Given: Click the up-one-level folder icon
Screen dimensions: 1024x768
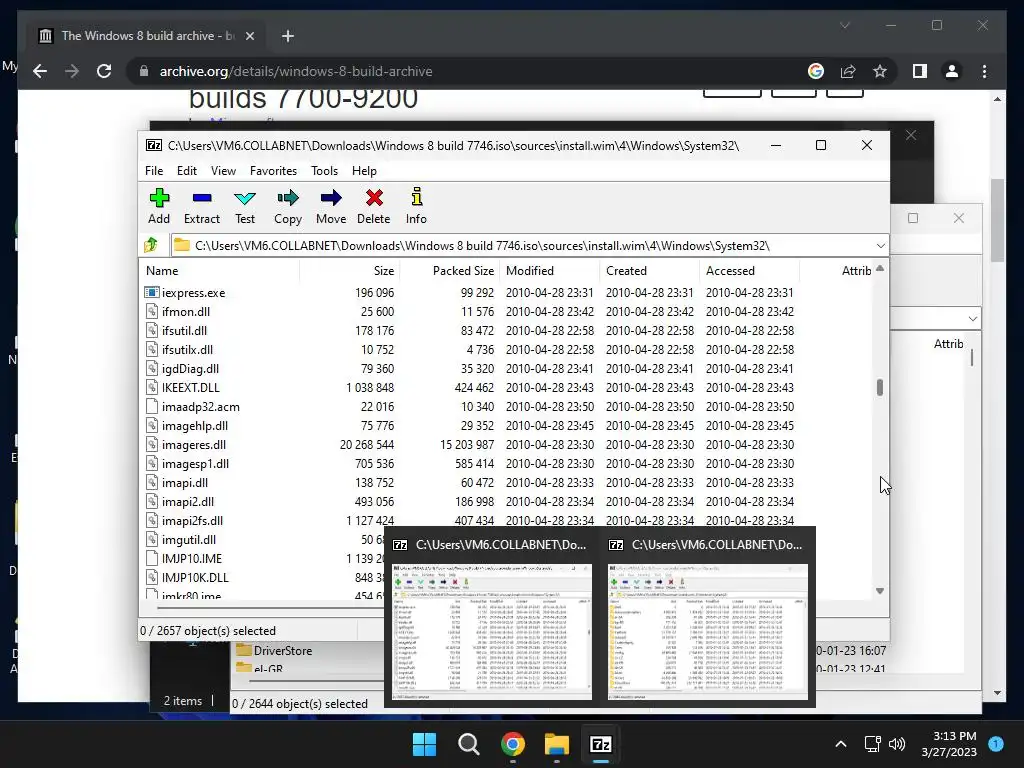Looking at the screenshot, I should point(151,245).
